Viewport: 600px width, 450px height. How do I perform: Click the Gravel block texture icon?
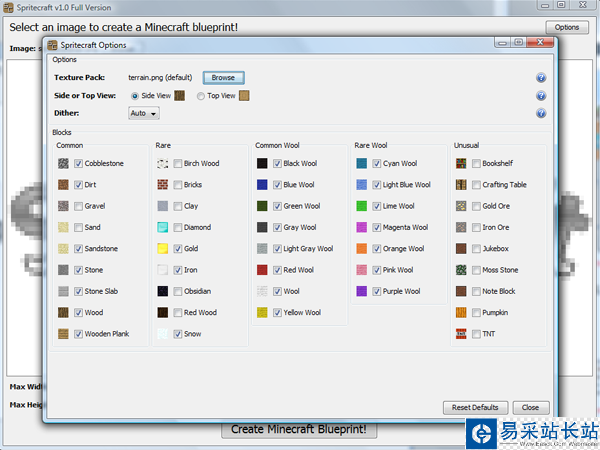(x=63, y=206)
